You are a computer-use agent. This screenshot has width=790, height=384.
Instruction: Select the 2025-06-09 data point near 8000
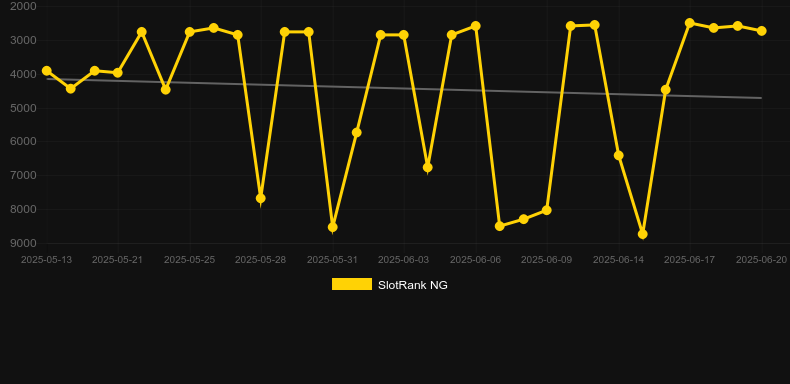pos(547,210)
